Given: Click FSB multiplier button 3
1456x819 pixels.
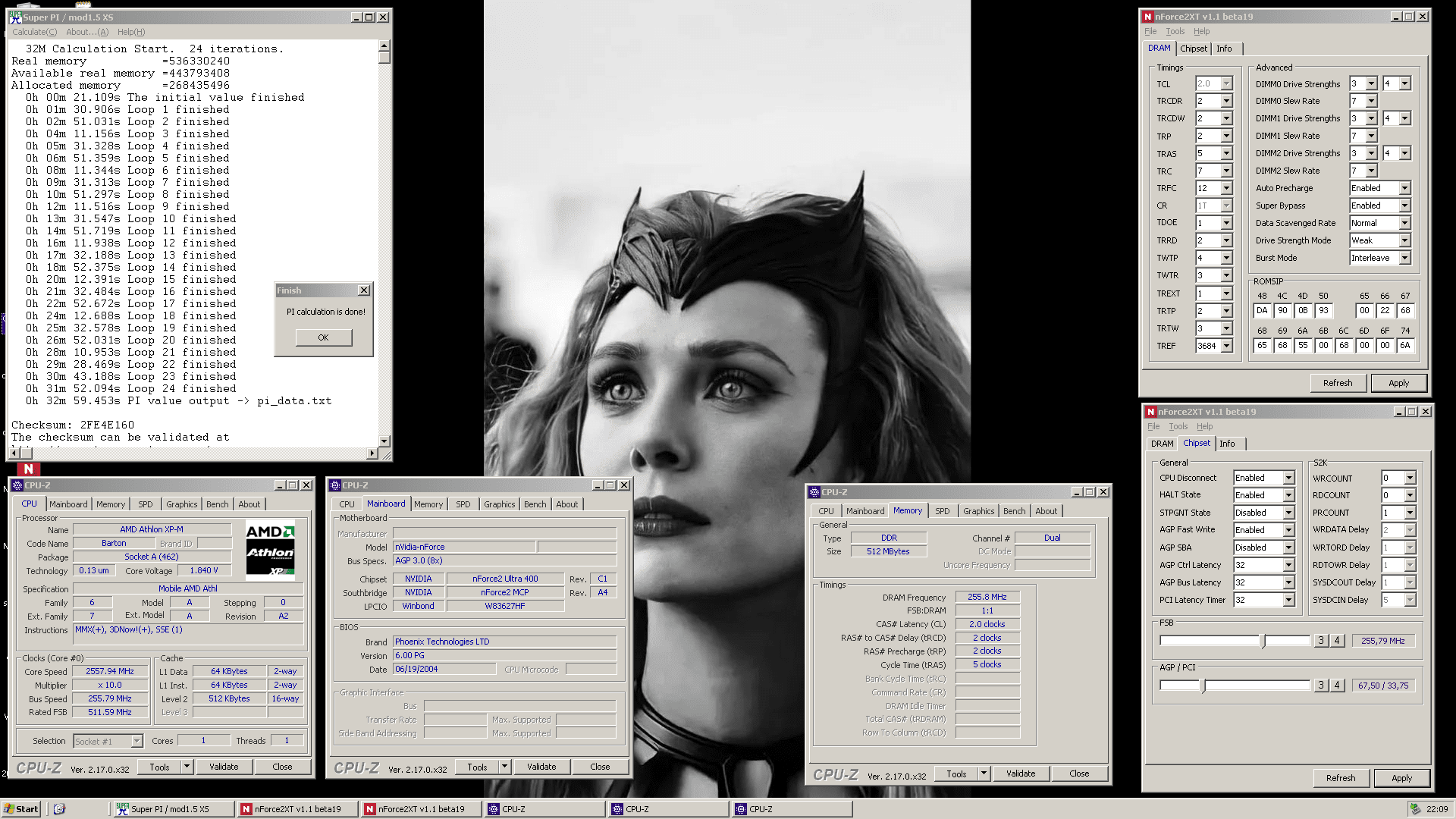Looking at the screenshot, I should tap(1321, 641).
